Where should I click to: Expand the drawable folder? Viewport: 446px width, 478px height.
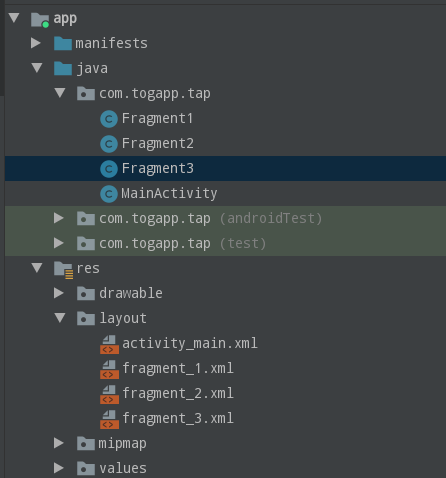59,293
